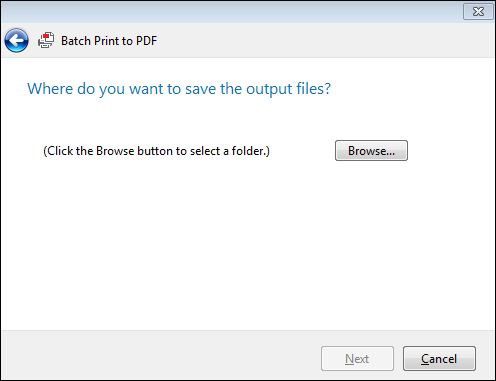Click the empty title bar area
Image resolution: width=496 pixels, height=381 pixels.
[x=230, y=12]
